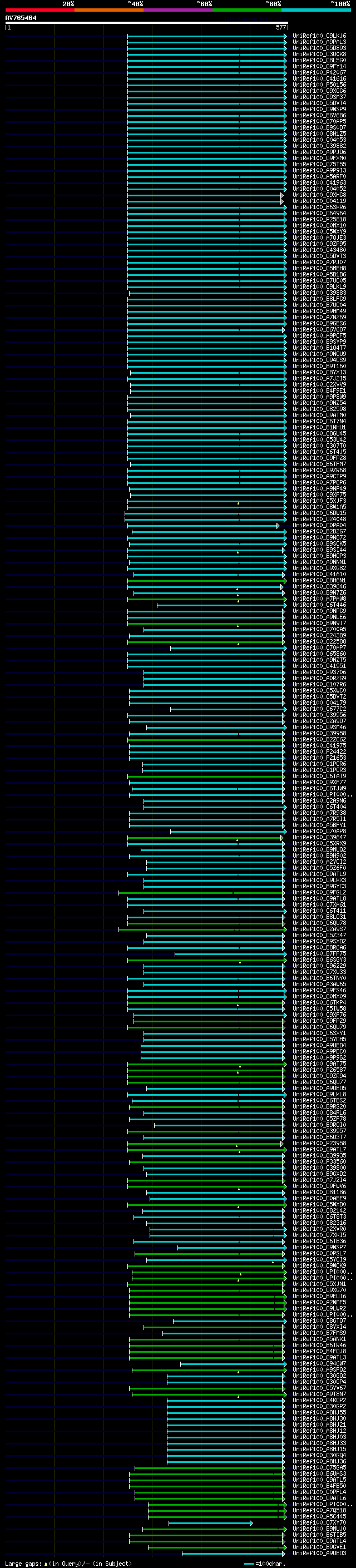This screenshot has width=356, height=1568.
Task: Click UniRef100_Q1PCR6 hit label
Action: 319,764
